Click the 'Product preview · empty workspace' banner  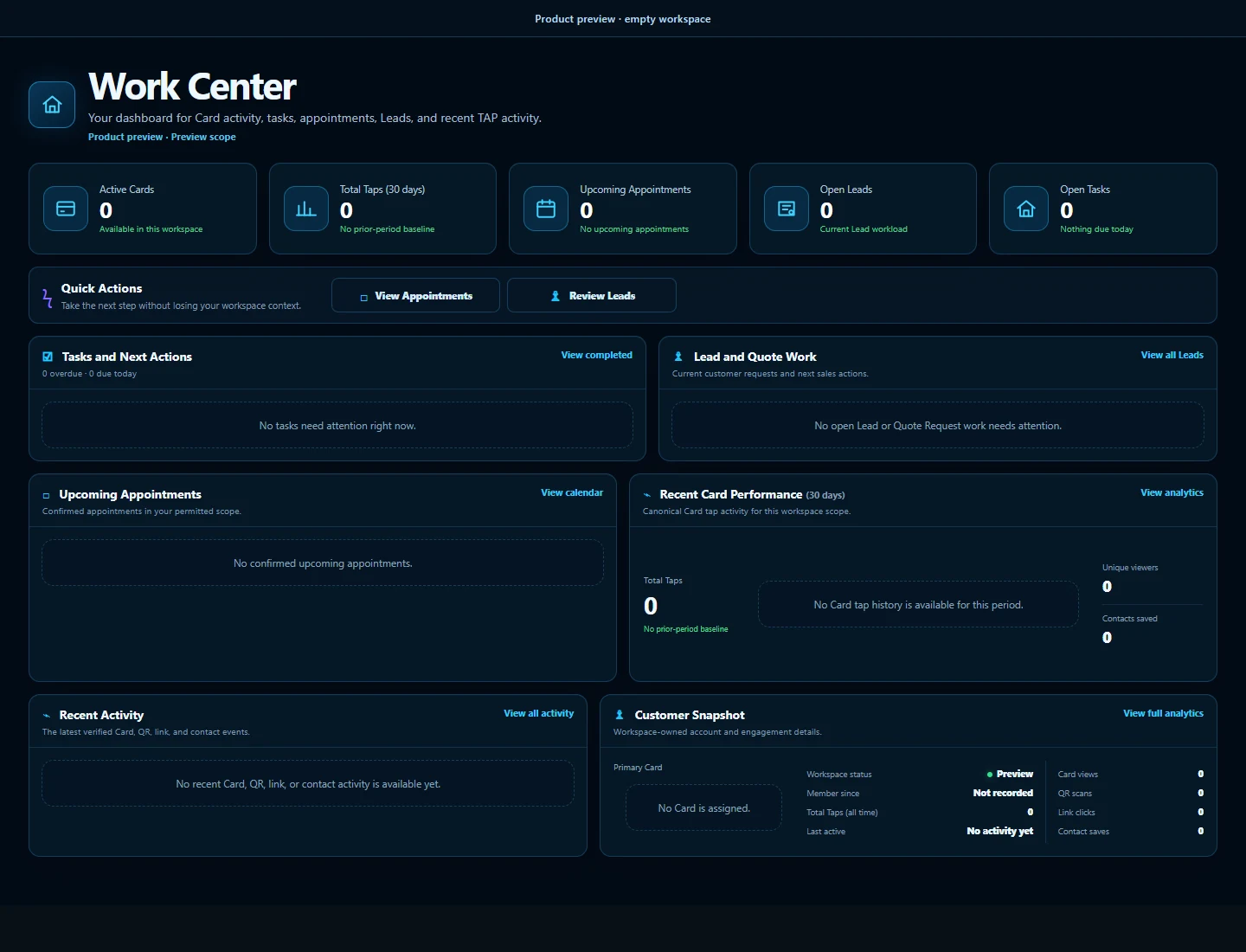(623, 19)
